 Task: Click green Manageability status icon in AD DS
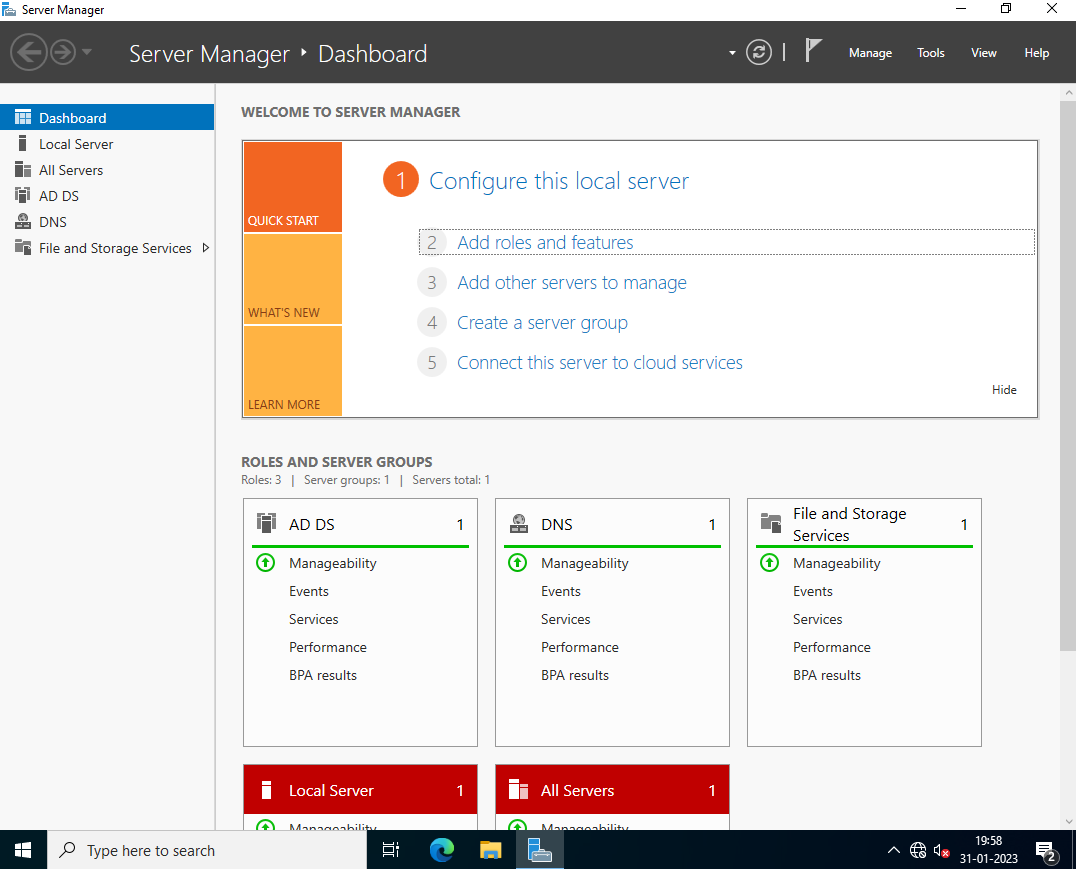(266, 563)
